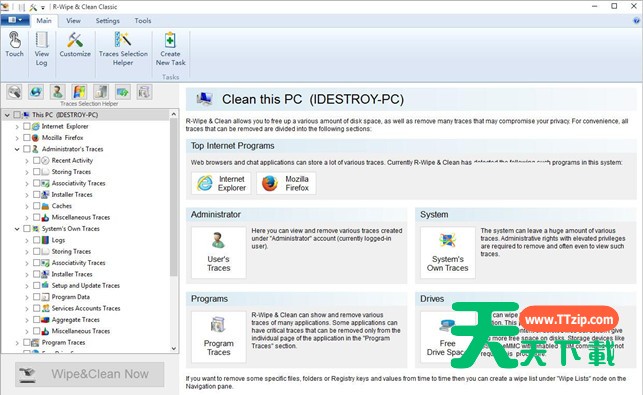
Task: Collapse the System's Own Traces node
Action: (x=17, y=229)
